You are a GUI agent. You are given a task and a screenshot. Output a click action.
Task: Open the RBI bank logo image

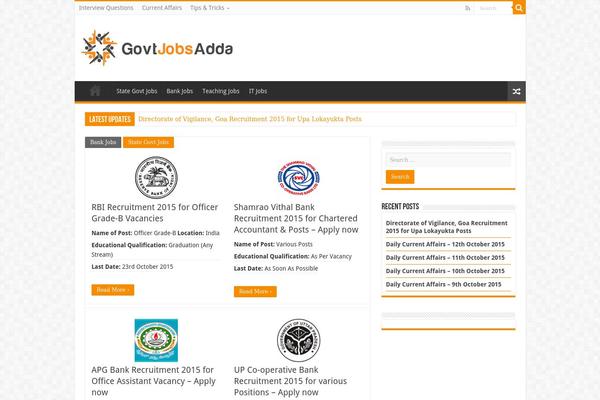[156, 177]
